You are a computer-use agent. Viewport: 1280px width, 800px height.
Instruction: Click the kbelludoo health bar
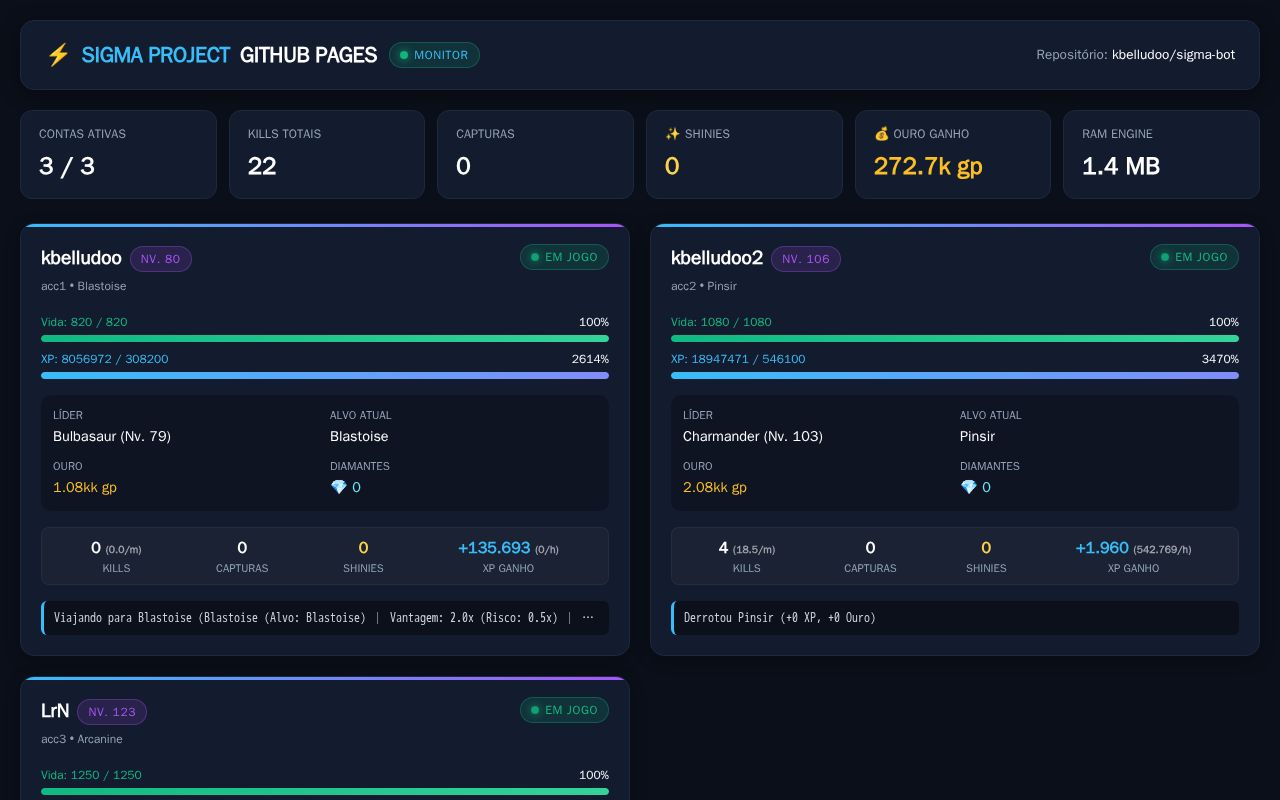325,339
